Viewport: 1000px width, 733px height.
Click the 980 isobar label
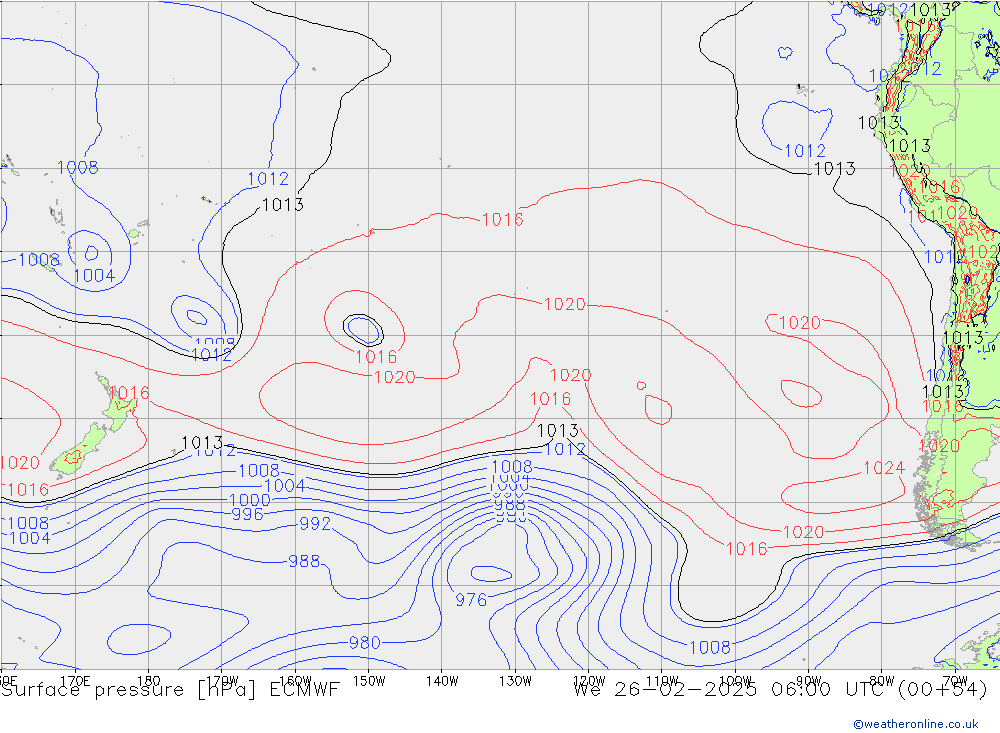point(365,642)
